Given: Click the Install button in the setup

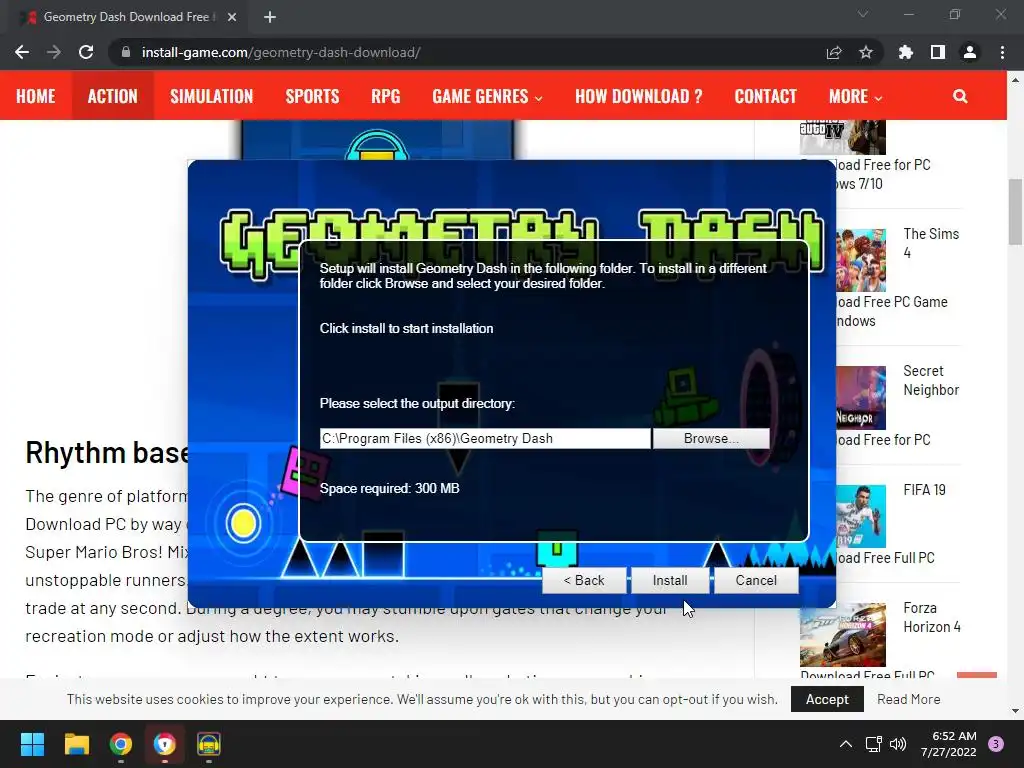Looking at the screenshot, I should [670, 580].
